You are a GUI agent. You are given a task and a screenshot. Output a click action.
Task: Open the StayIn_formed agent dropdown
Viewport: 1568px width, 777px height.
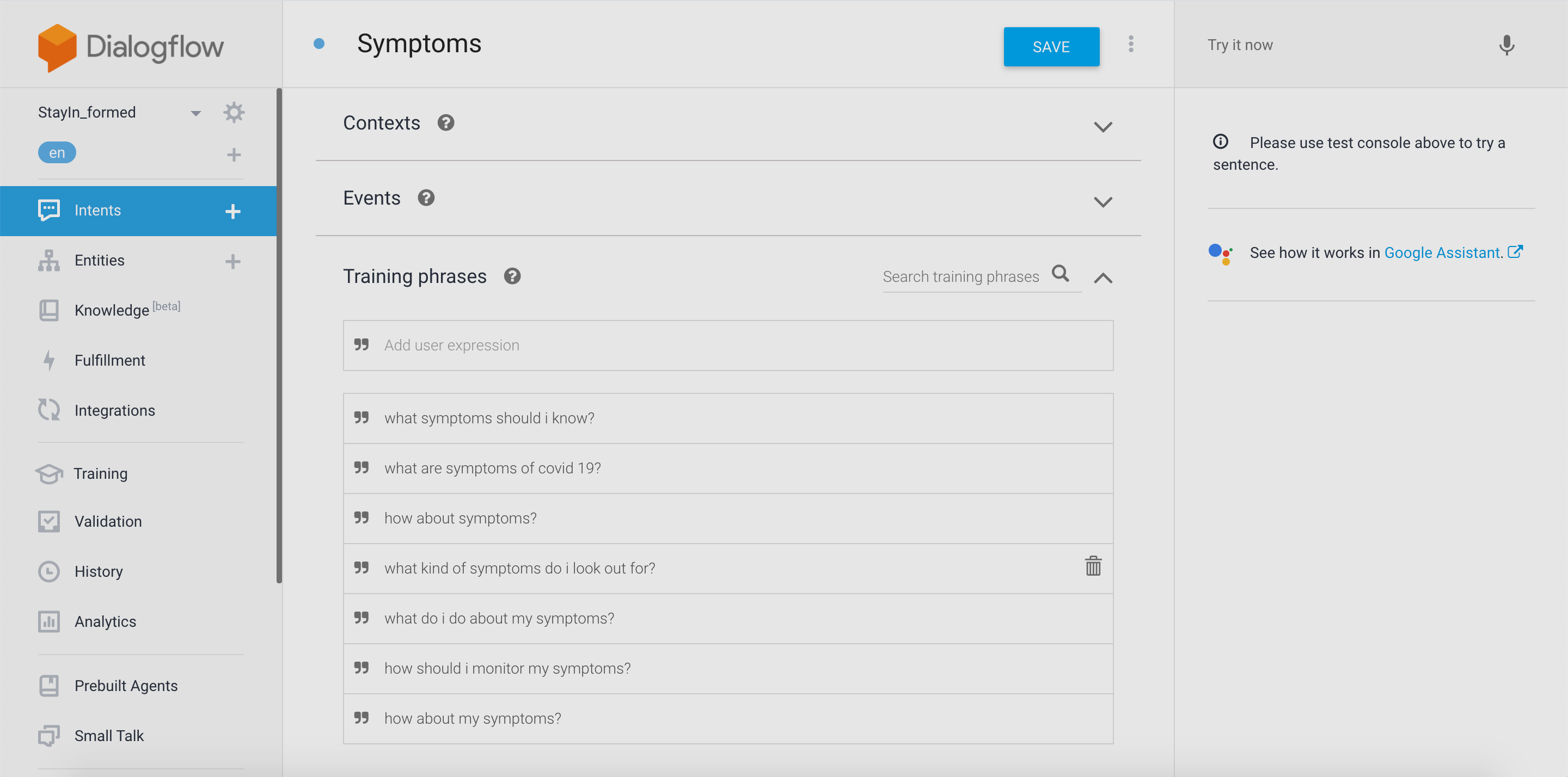click(195, 113)
